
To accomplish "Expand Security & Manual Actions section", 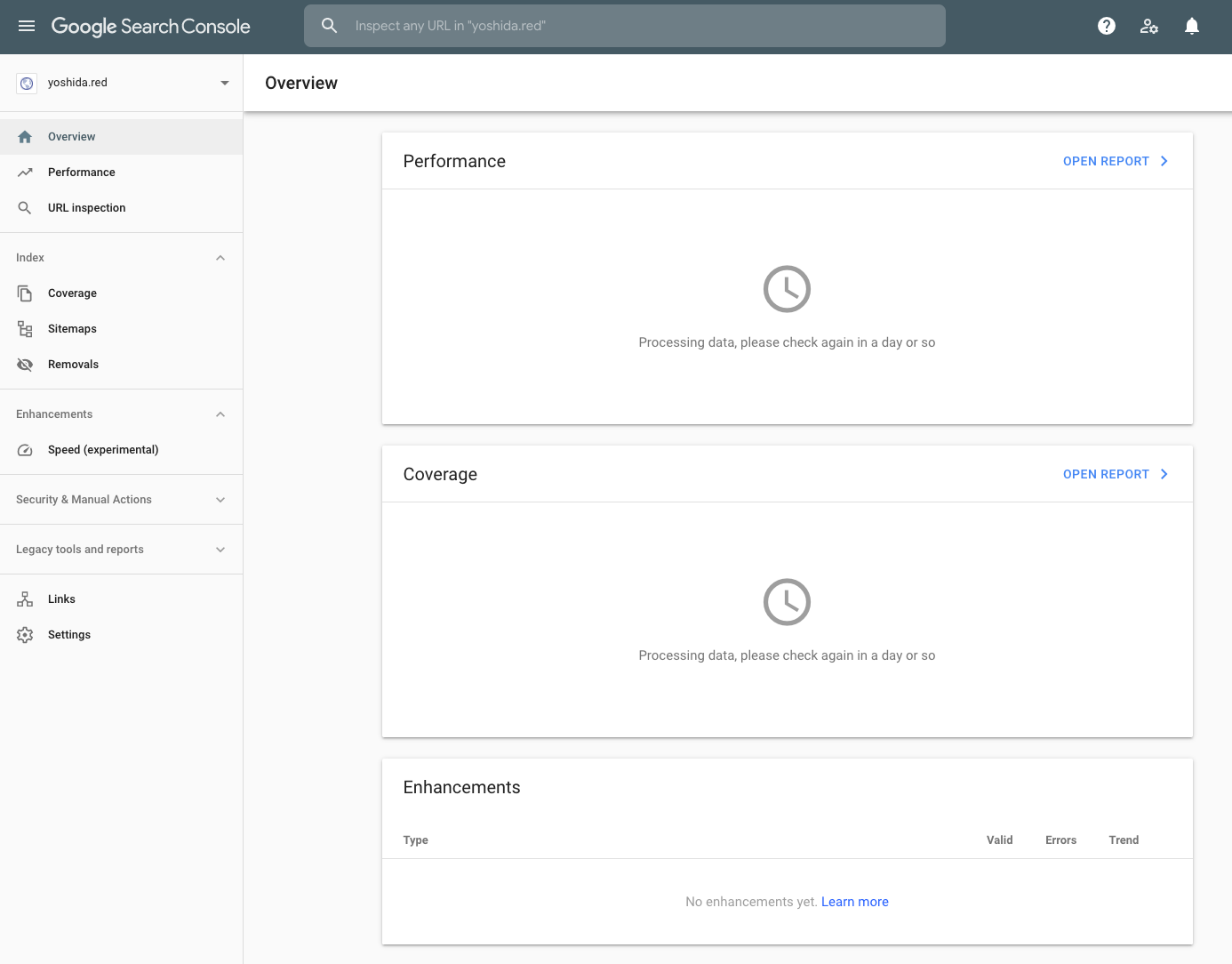I will (220, 500).
